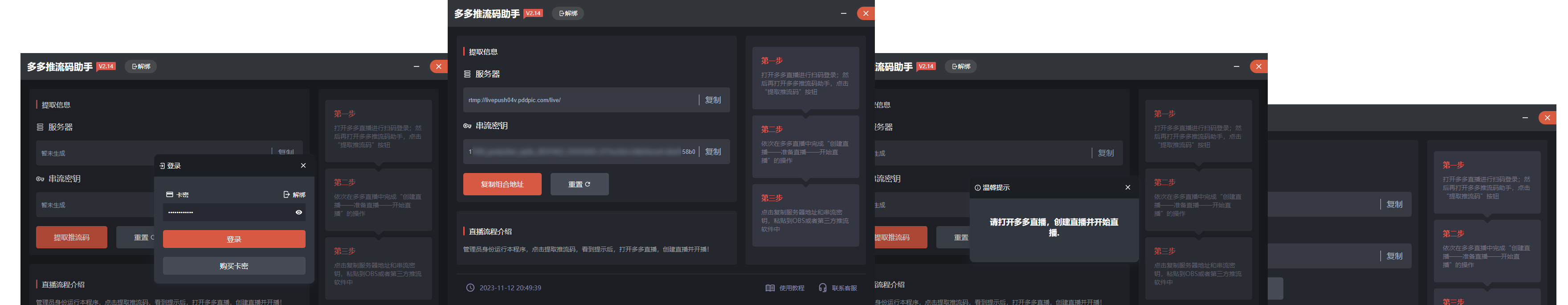Click 第二步 step card in login window

[x=379, y=200]
